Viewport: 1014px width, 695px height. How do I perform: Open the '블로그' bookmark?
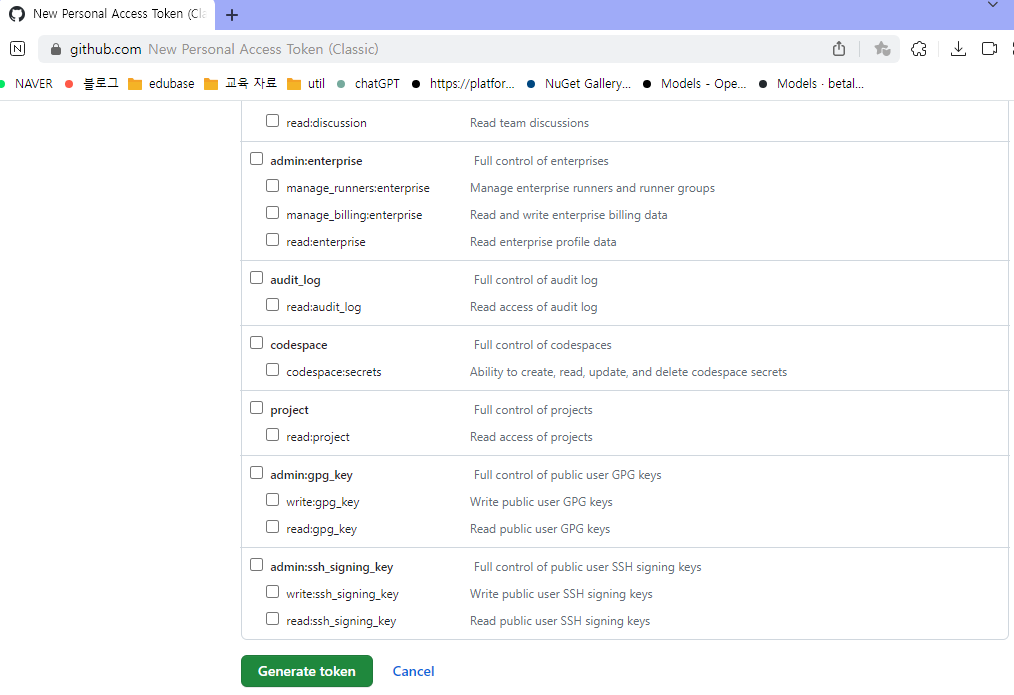92,83
